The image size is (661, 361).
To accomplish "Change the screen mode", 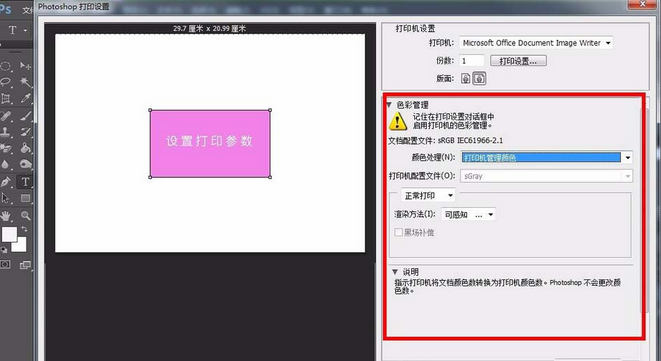I will point(25,265).
